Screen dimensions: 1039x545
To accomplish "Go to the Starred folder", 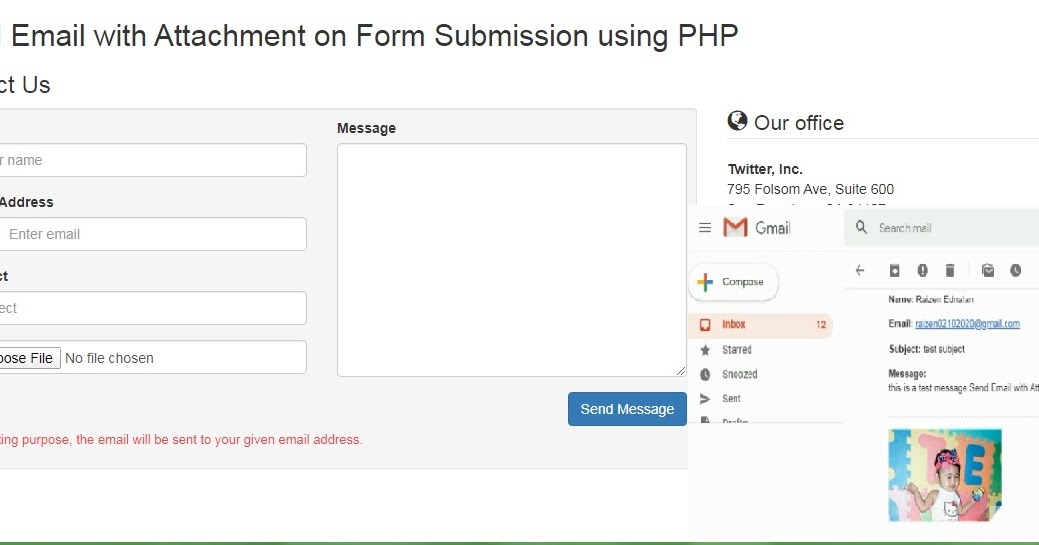I will coord(737,350).
